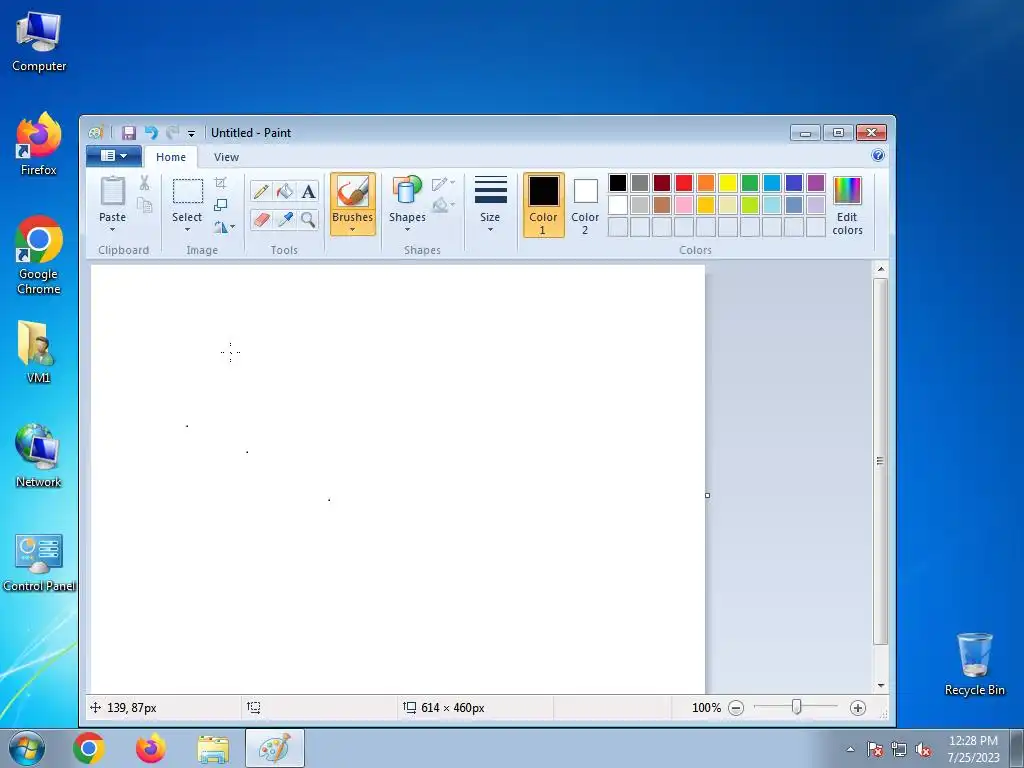Open Firefox from the taskbar
Screen dimensions: 1024x768
coord(151,748)
